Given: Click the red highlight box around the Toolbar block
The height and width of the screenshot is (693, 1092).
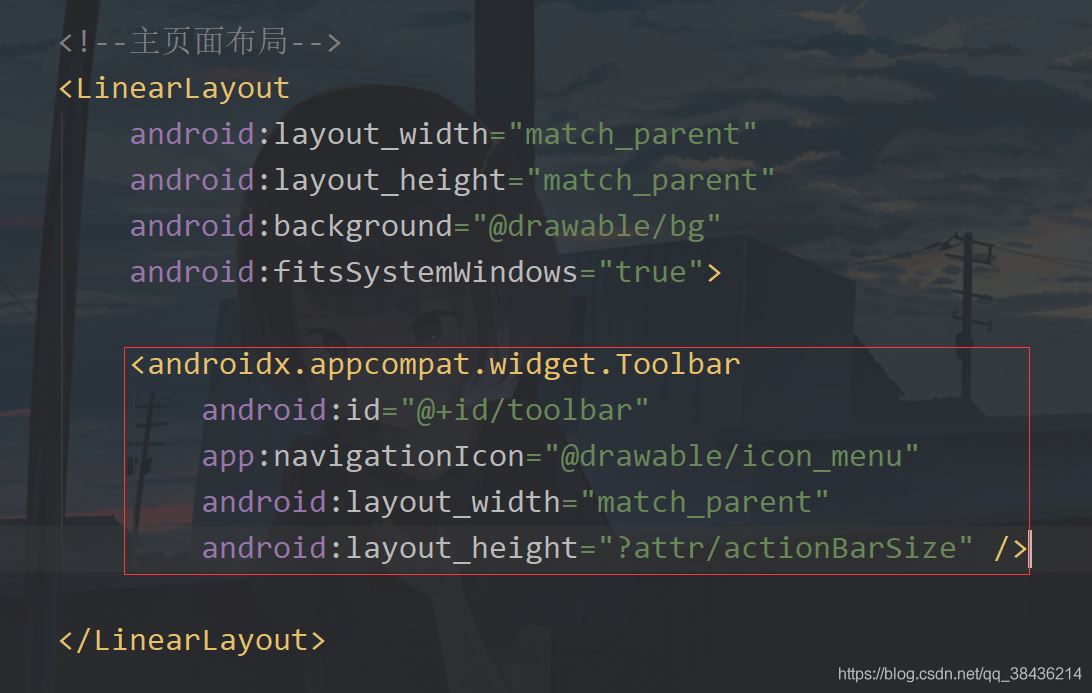Looking at the screenshot, I should click(575, 345).
